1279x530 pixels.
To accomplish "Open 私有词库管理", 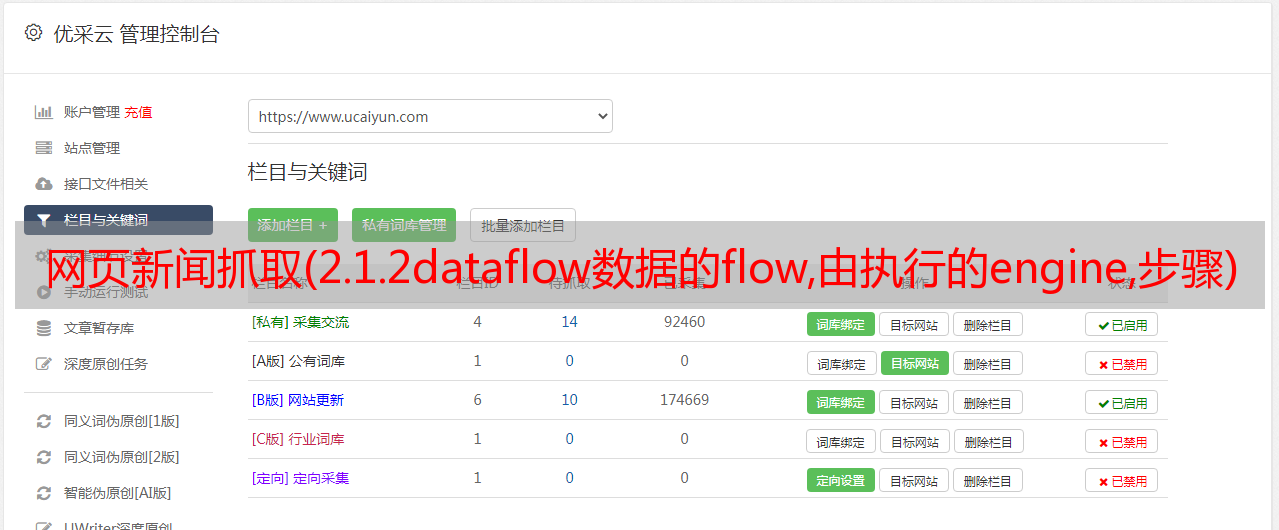I will pyautogui.click(x=404, y=225).
